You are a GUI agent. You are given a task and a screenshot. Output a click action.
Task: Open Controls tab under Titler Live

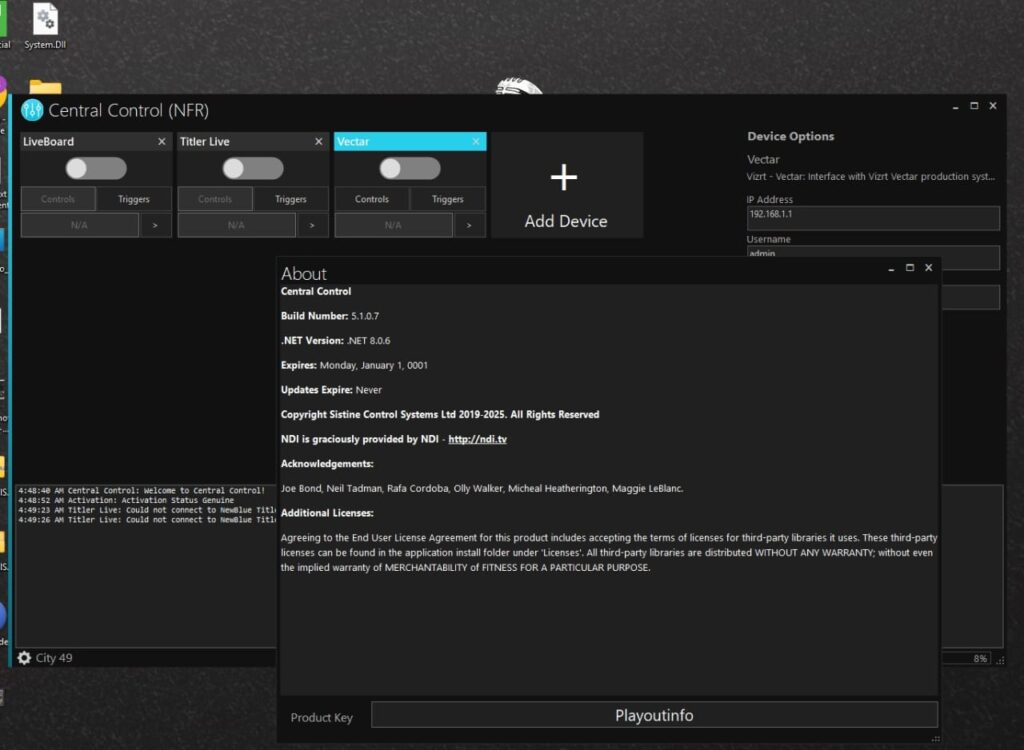[215, 199]
